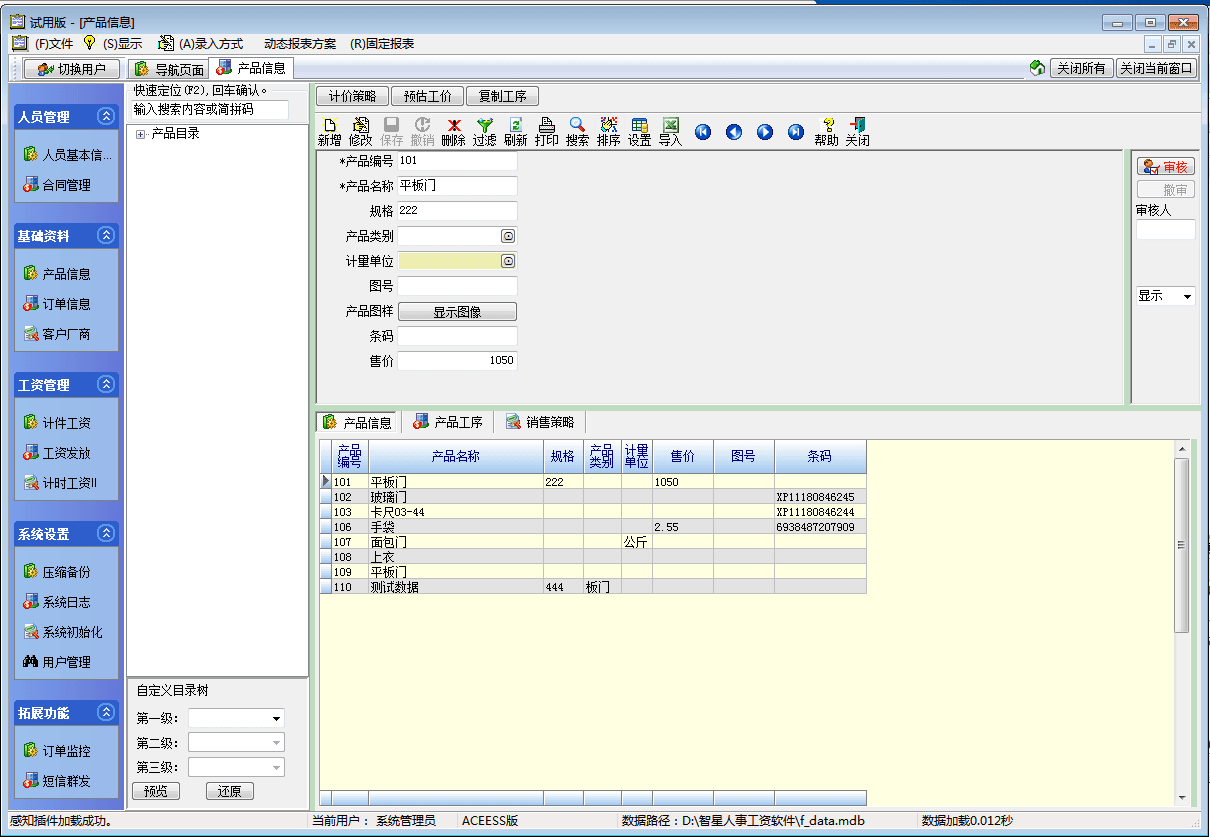Click the 切换用户 button

point(72,69)
